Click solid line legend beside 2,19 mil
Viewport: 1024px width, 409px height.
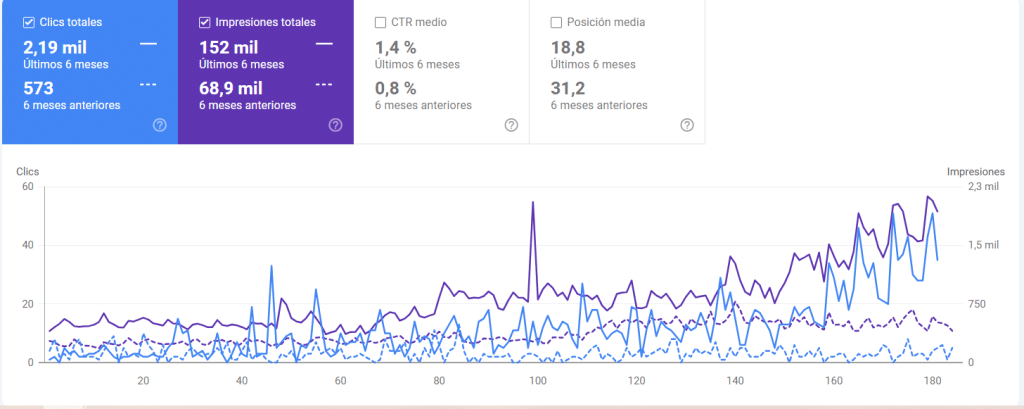point(148,44)
